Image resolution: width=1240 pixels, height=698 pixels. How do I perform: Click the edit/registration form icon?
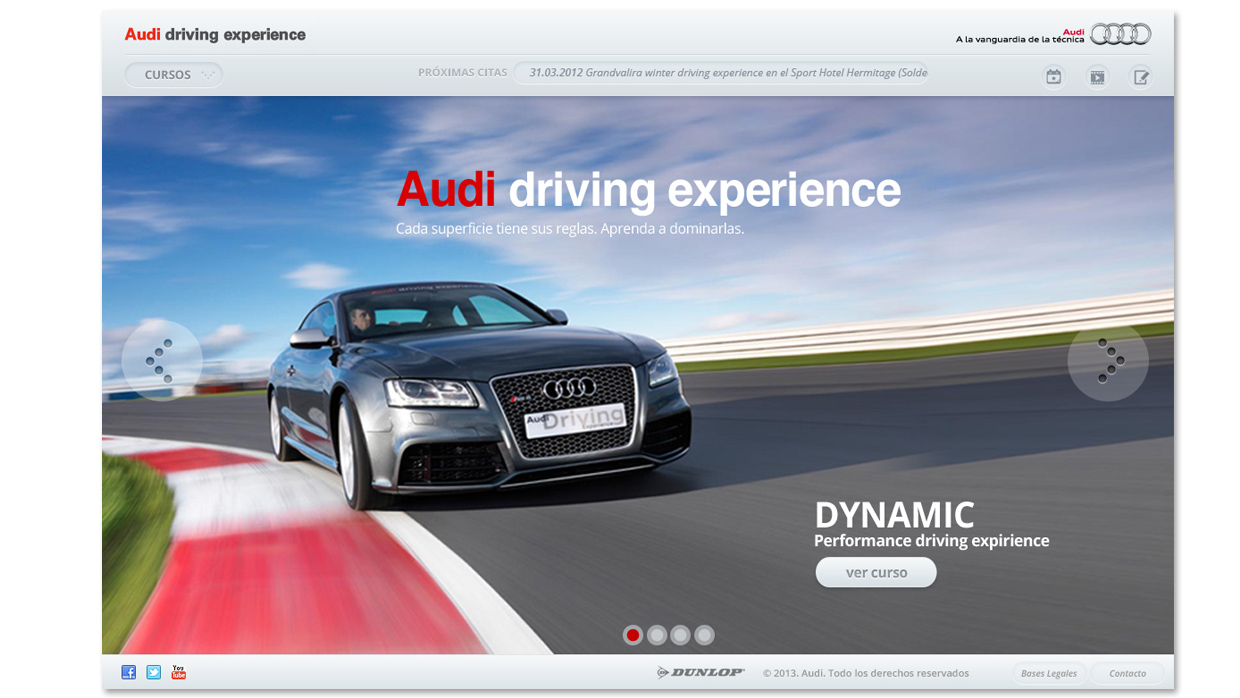[x=1140, y=76]
